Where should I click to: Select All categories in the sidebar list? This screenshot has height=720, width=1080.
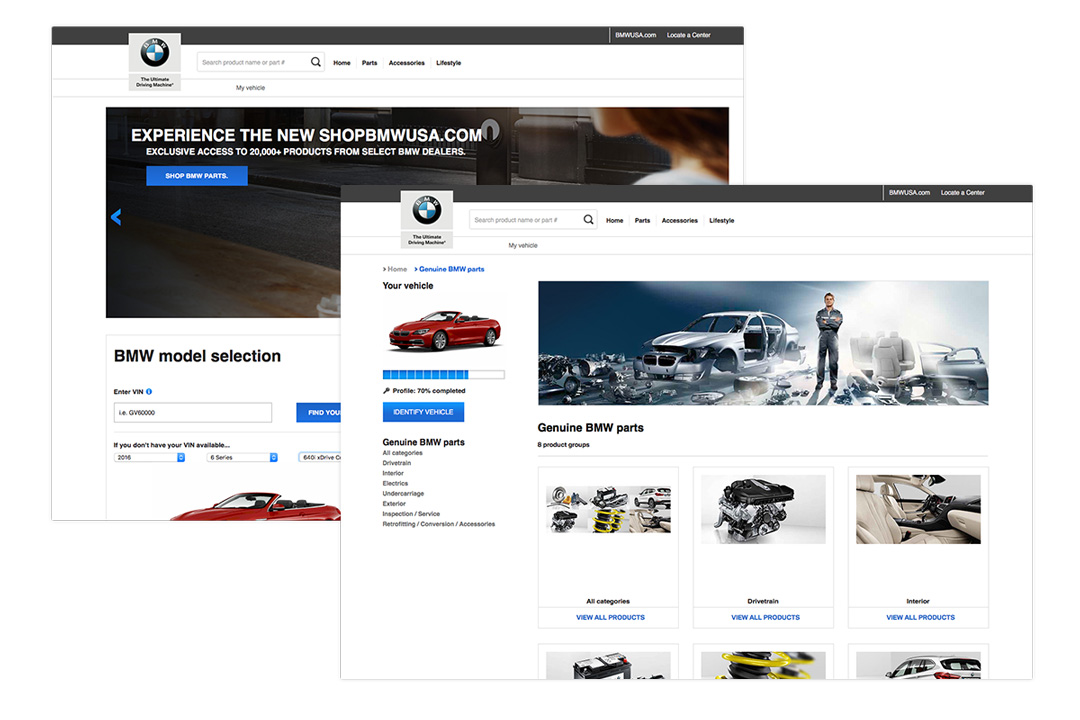402,453
